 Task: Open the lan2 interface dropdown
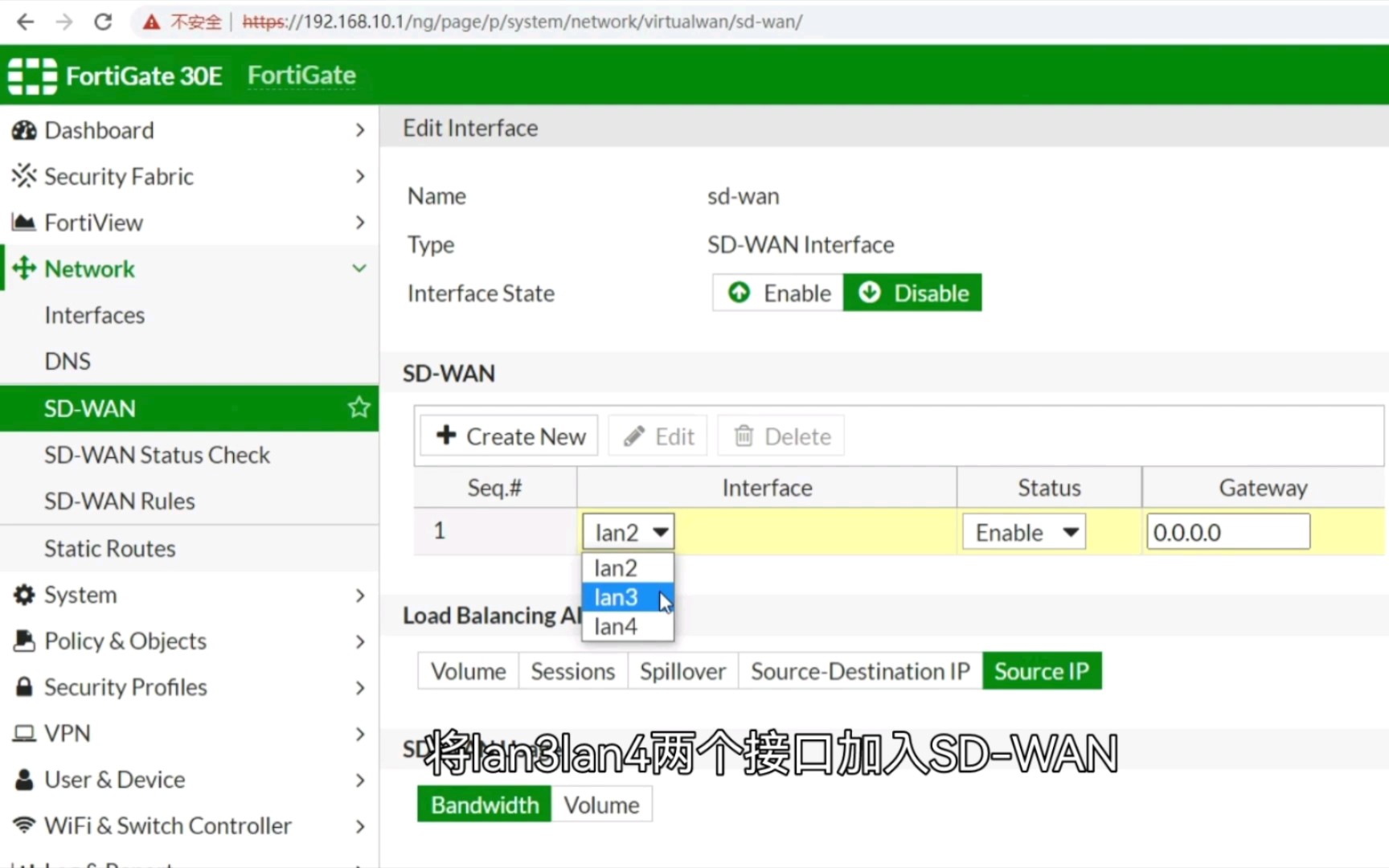tap(629, 532)
